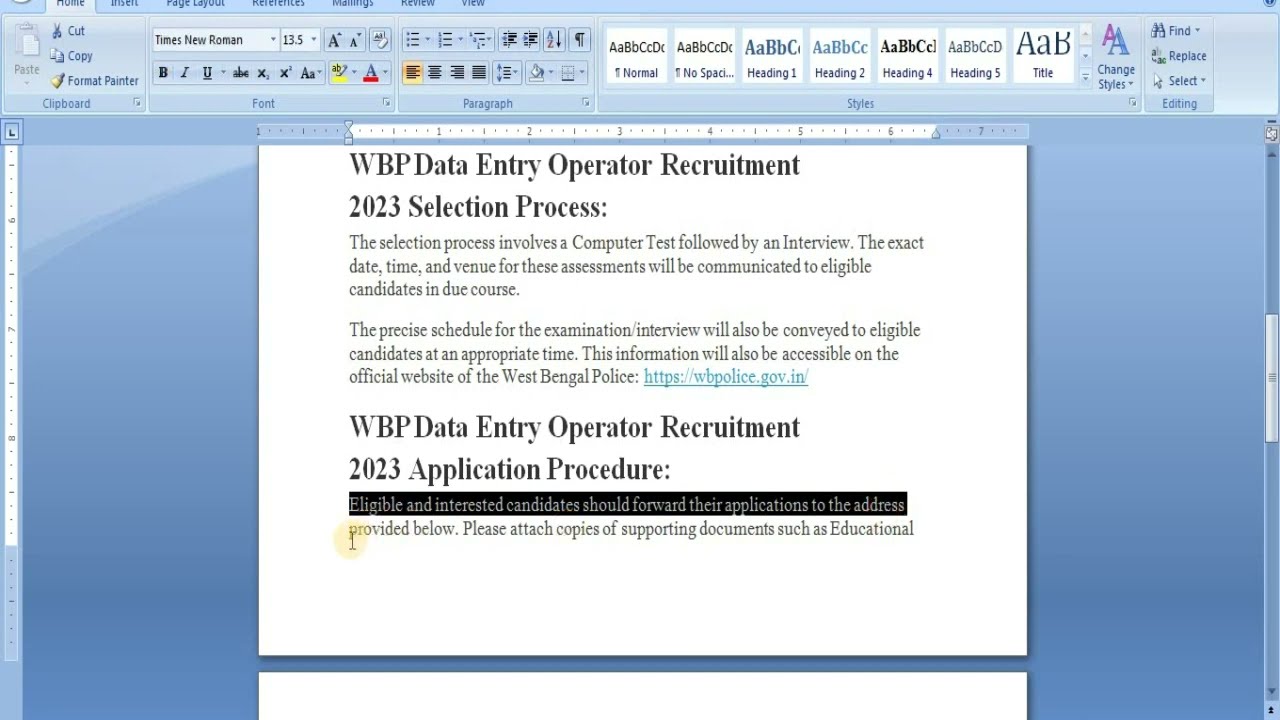Apply borders to paragraph
Screen dimensions: 1280x720
(x=568, y=73)
